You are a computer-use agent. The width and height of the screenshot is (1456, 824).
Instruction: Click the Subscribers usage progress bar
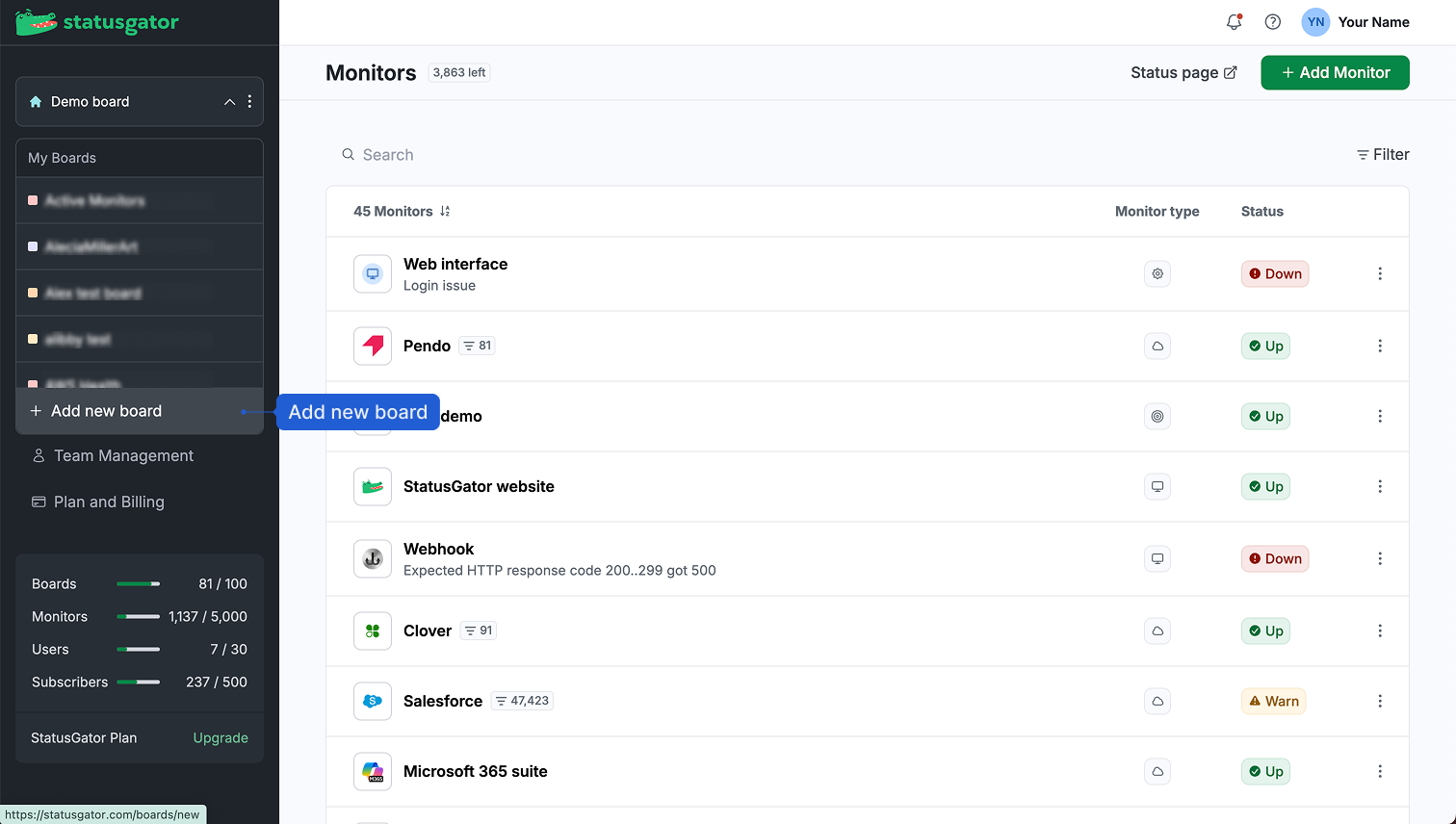click(x=139, y=682)
